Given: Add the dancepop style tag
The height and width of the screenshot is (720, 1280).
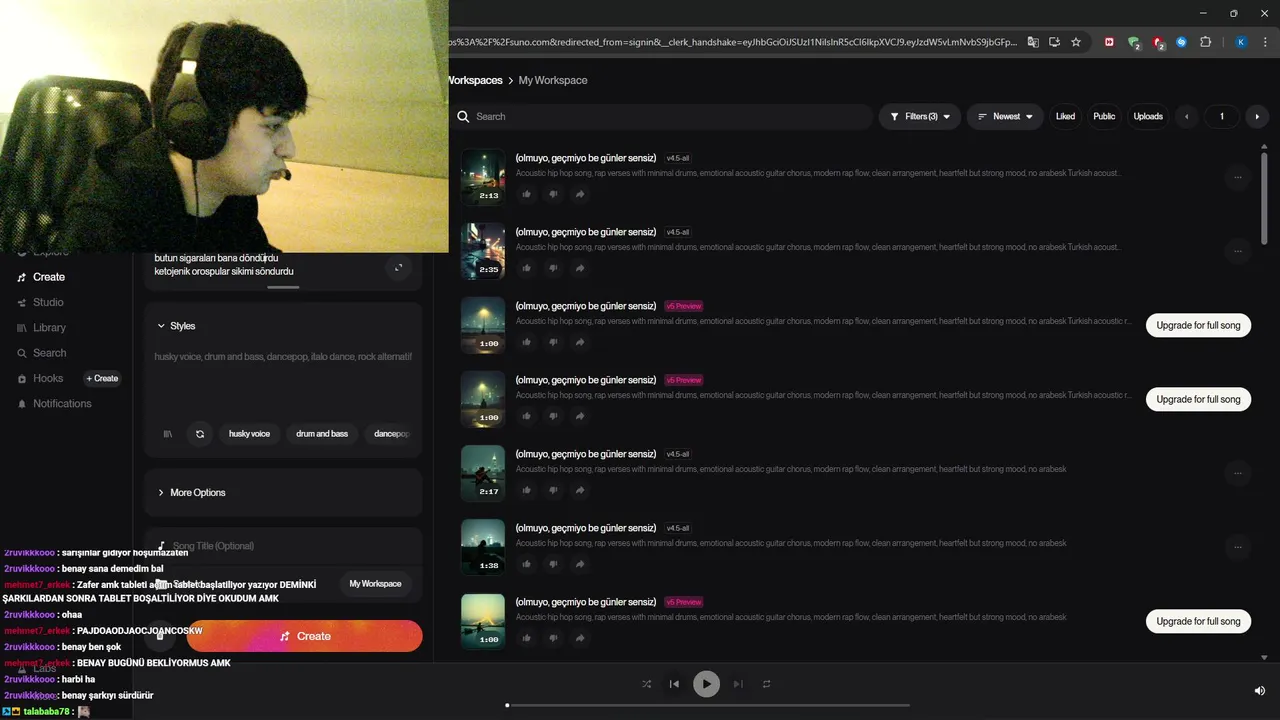Looking at the screenshot, I should [391, 434].
